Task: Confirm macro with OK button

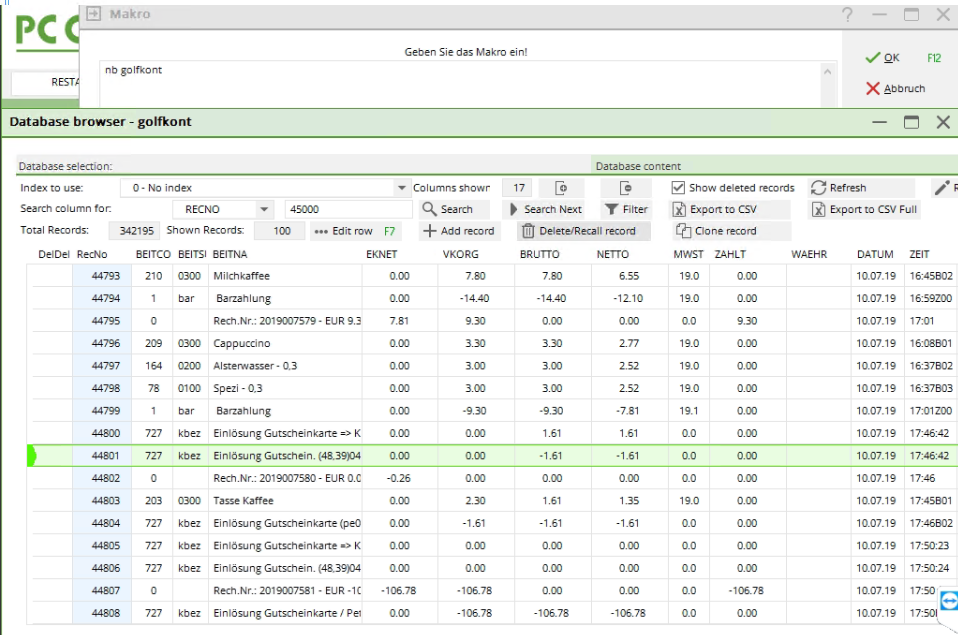Action: (x=883, y=58)
